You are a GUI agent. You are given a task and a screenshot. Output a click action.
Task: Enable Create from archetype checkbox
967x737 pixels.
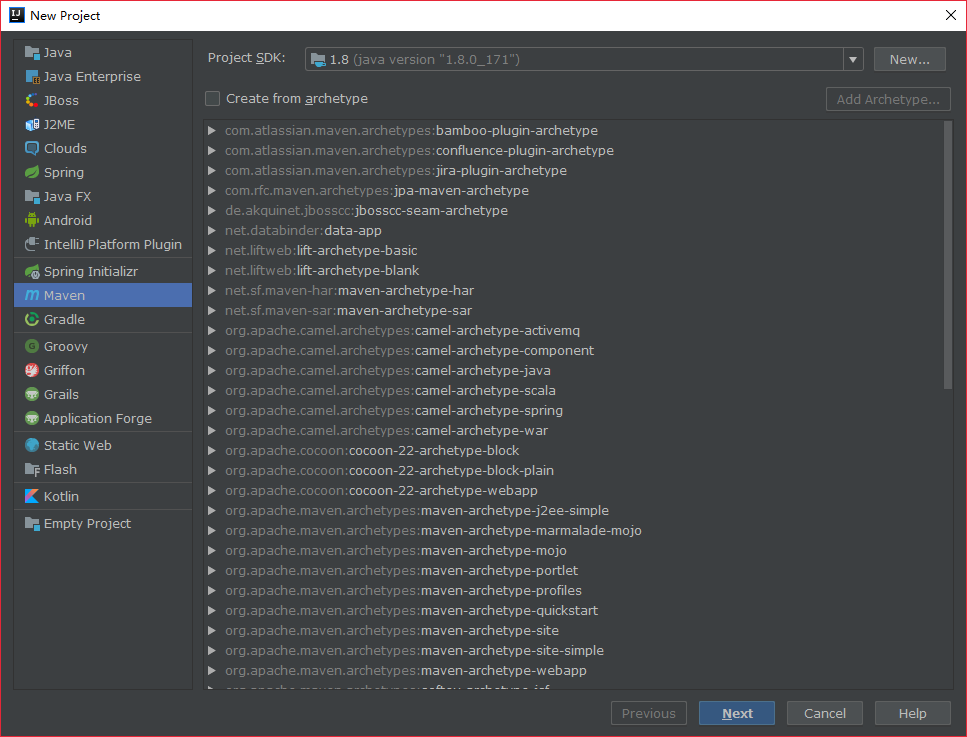[212, 99]
